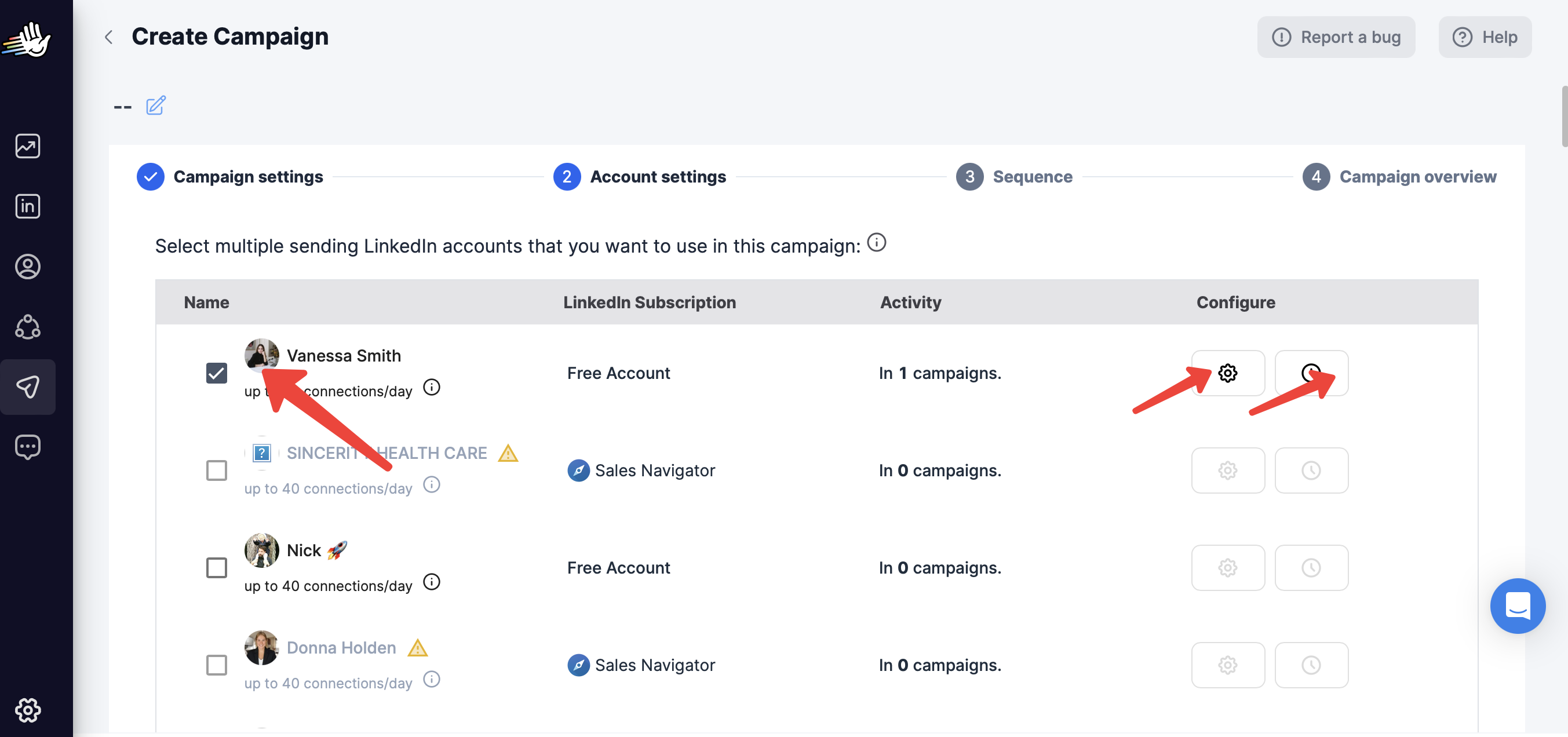Open the campaigns paper plane sidebar icon
The height and width of the screenshot is (737, 1568).
[x=27, y=386]
